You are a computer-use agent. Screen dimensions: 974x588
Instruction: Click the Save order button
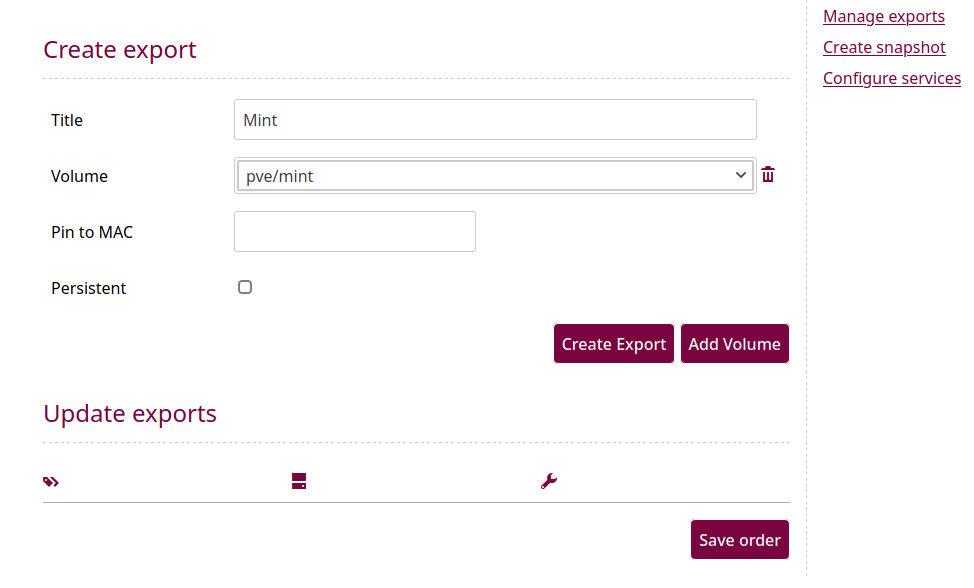pyautogui.click(x=740, y=540)
